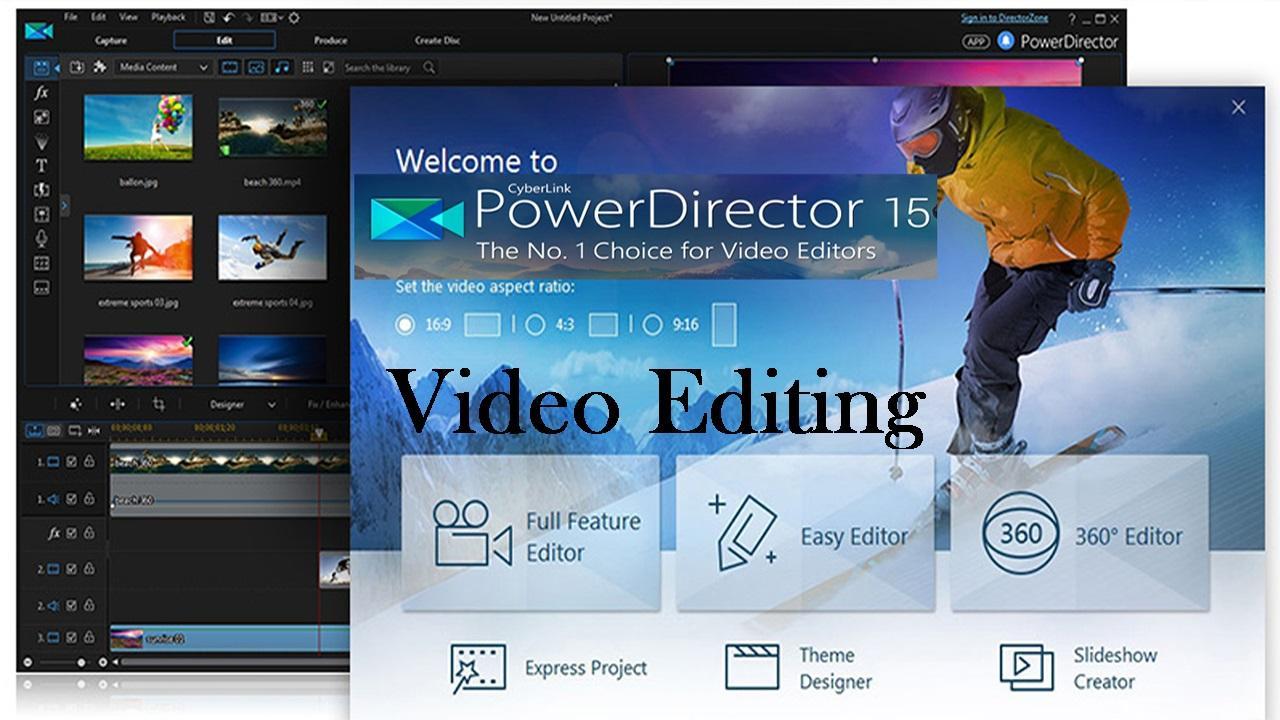This screenshot has height=720, width=1280.
Task: Launch the Full Feature Editor
Action: (x=531, y=533)
